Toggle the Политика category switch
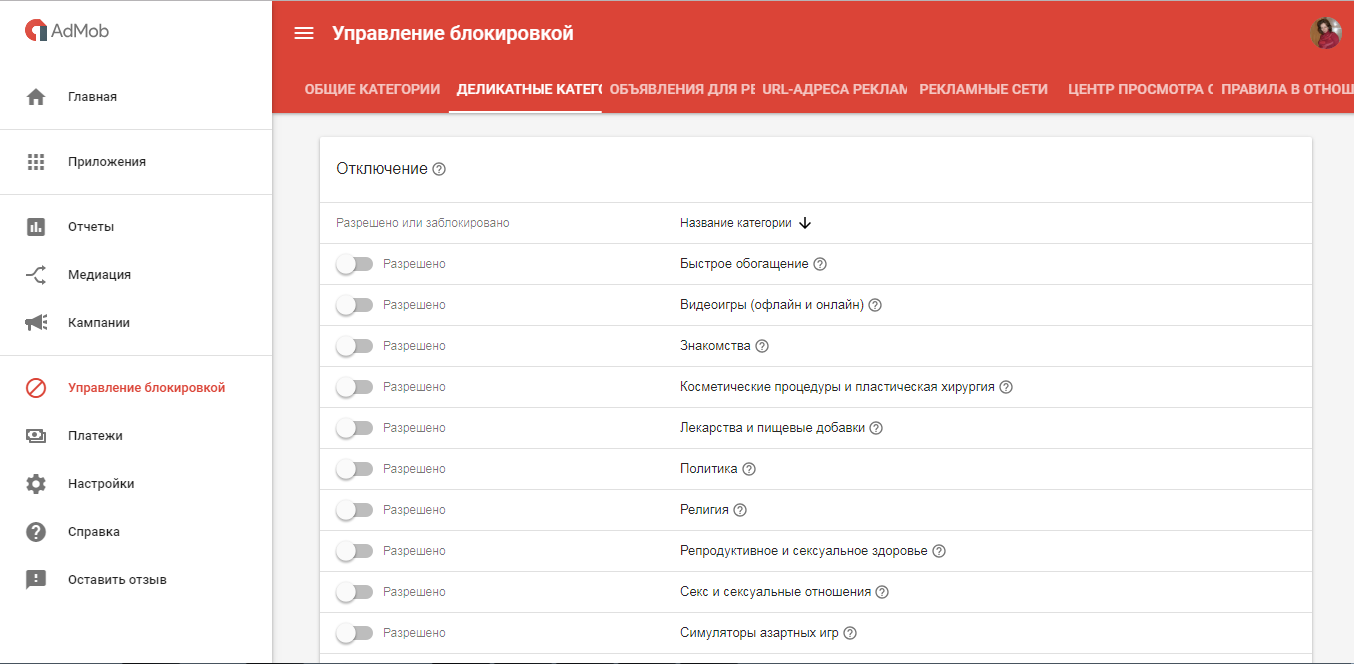 click(355, 468)
